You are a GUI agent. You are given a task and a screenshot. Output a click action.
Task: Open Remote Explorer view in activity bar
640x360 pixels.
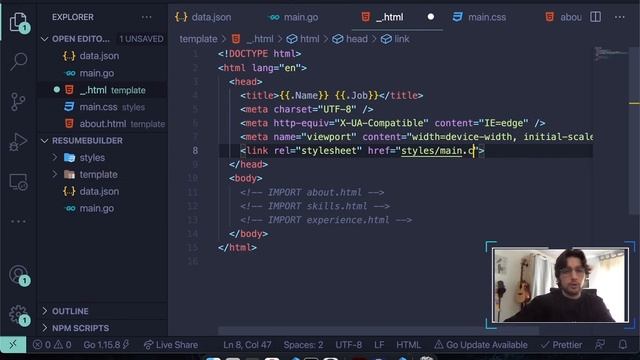pyautogui.click(x=18, y=182)
